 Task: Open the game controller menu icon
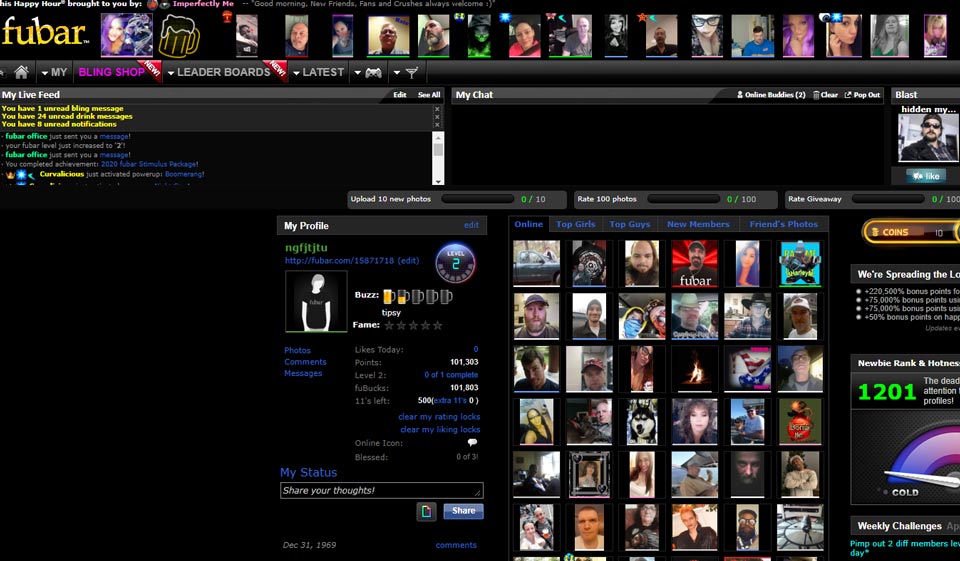click(x=373, y=72)
